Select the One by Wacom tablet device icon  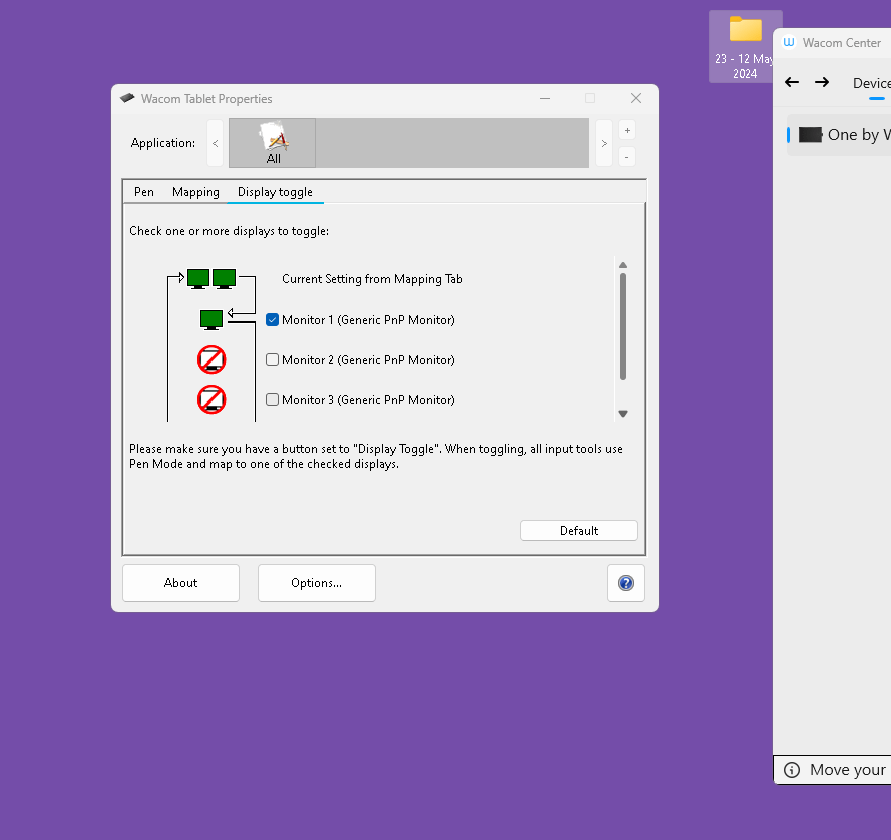[x=810, y=135]
